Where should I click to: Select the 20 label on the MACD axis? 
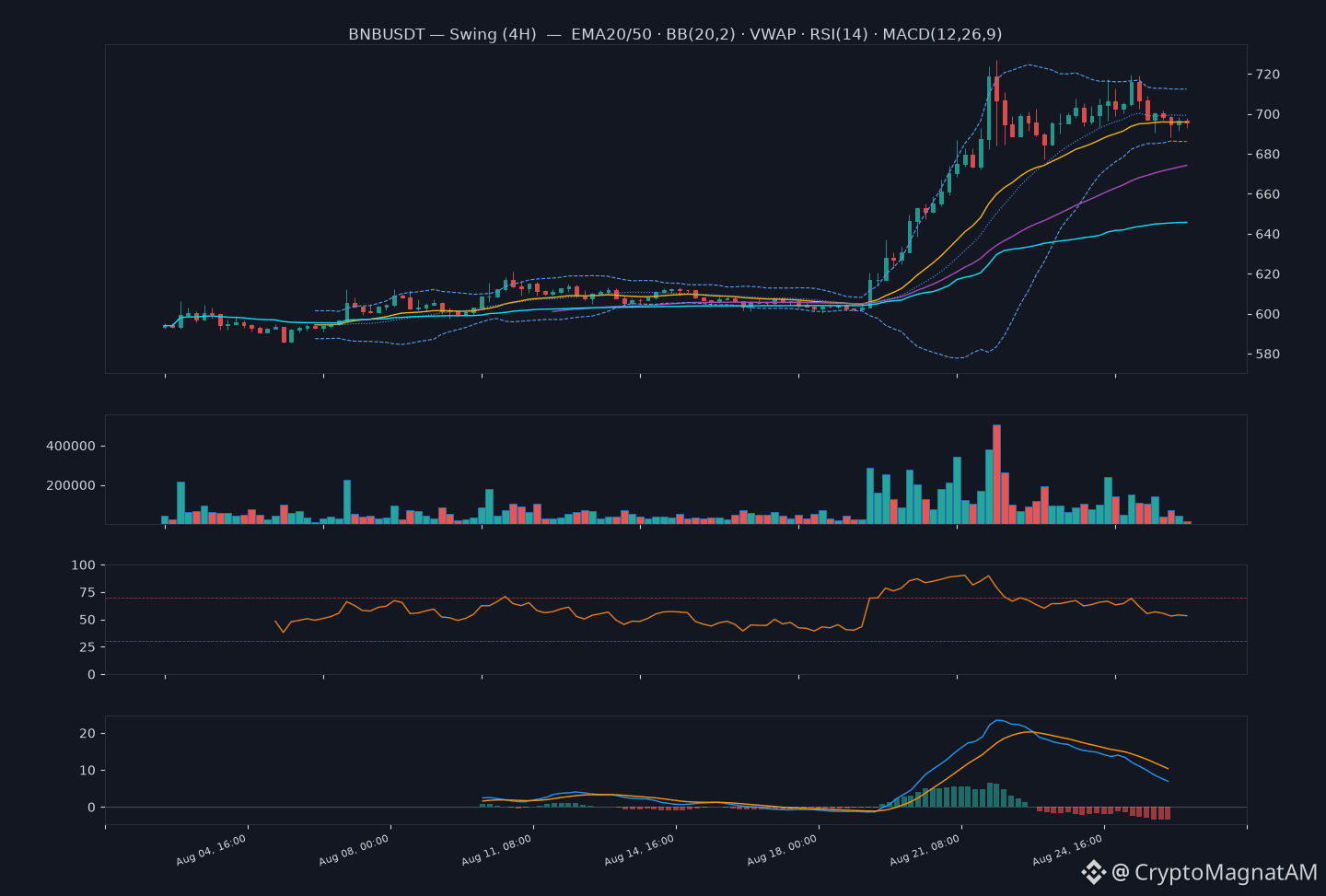87,734
